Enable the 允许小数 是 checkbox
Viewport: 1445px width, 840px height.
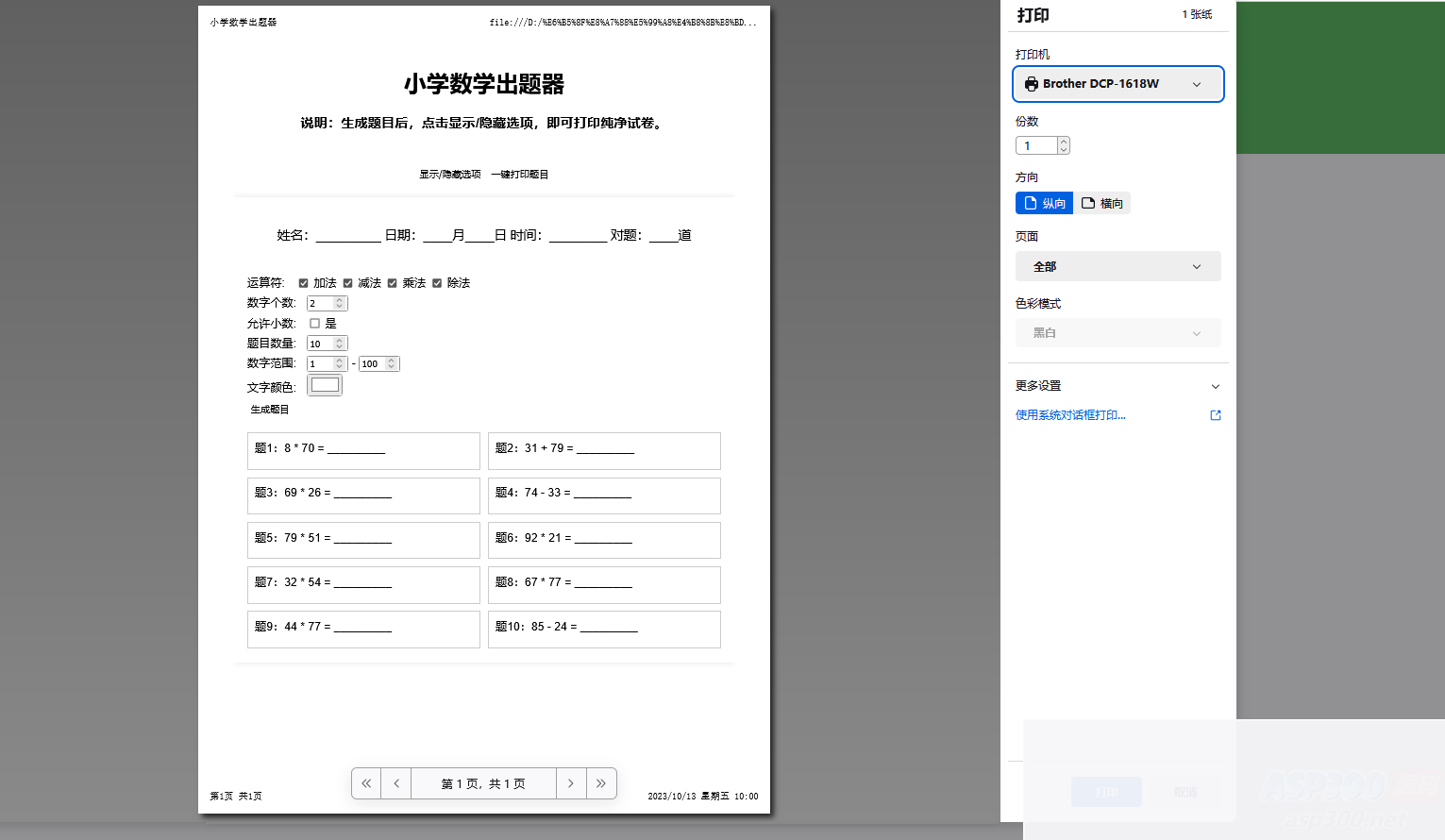tap(313, 323)
